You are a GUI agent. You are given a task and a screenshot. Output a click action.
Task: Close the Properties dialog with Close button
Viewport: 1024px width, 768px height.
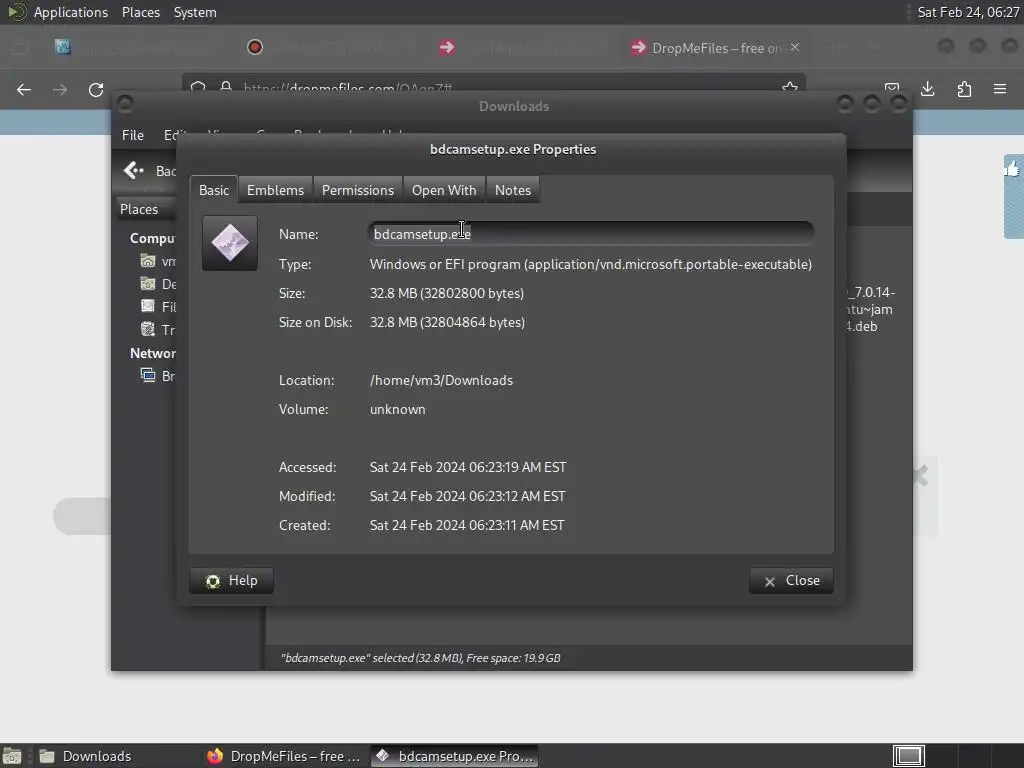pyautogui.click(x=791, y=581)
